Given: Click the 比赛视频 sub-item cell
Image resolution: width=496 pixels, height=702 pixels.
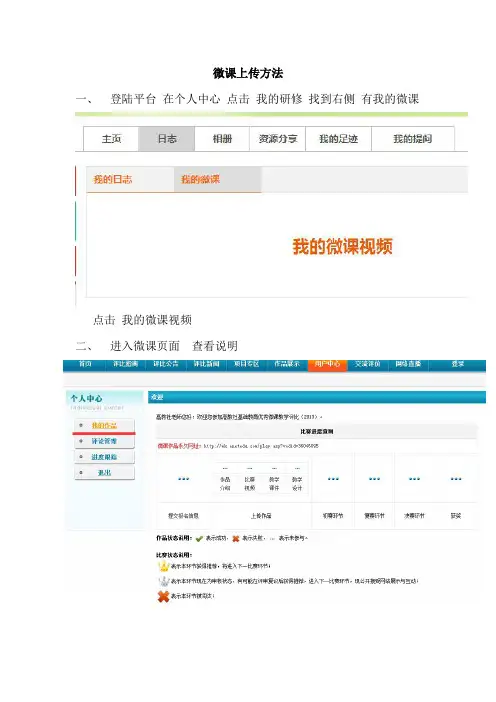Looking at the screenshot, I should click(249, 484).
